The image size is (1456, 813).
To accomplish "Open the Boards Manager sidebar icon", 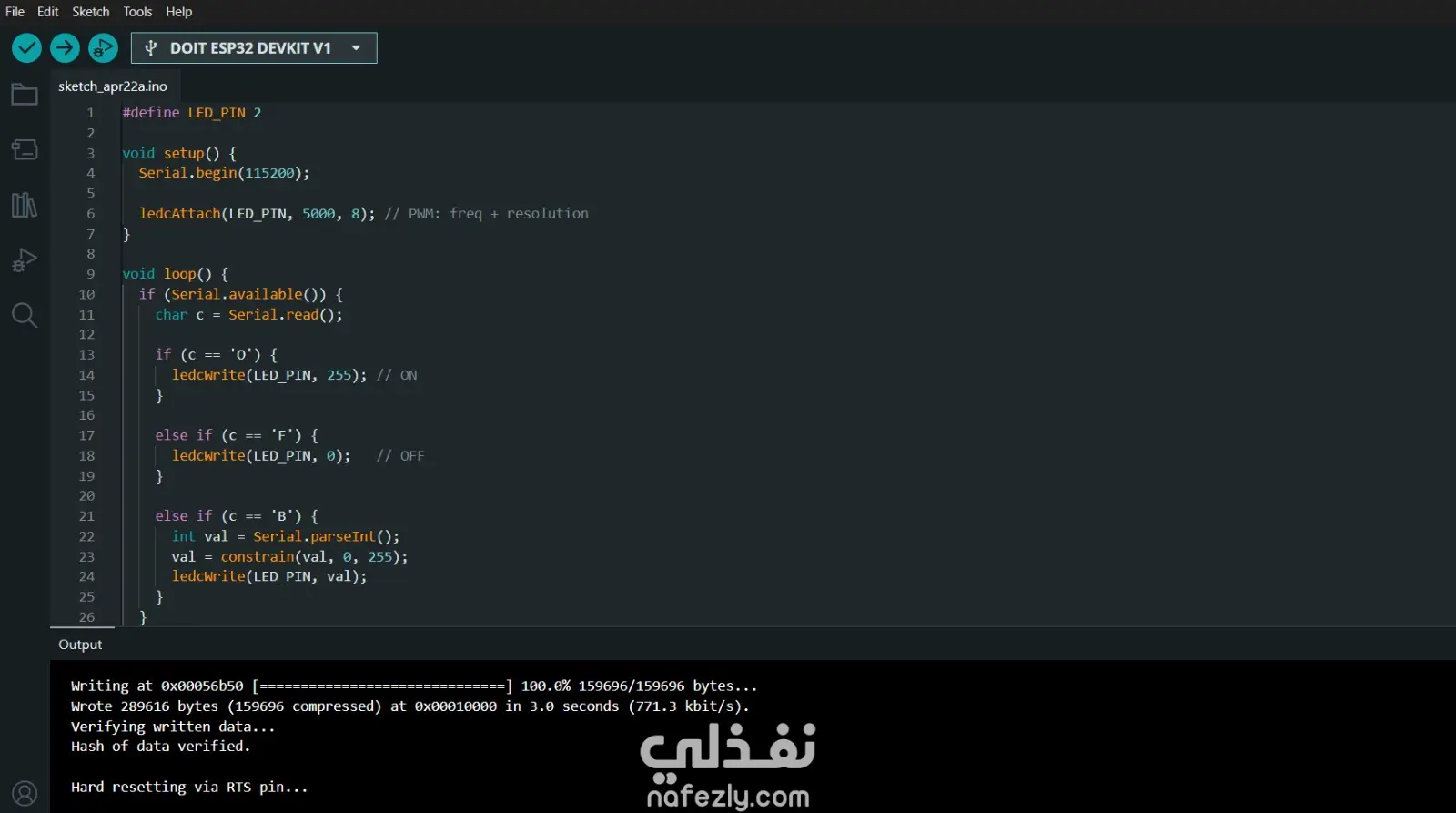I will point(25,149).
